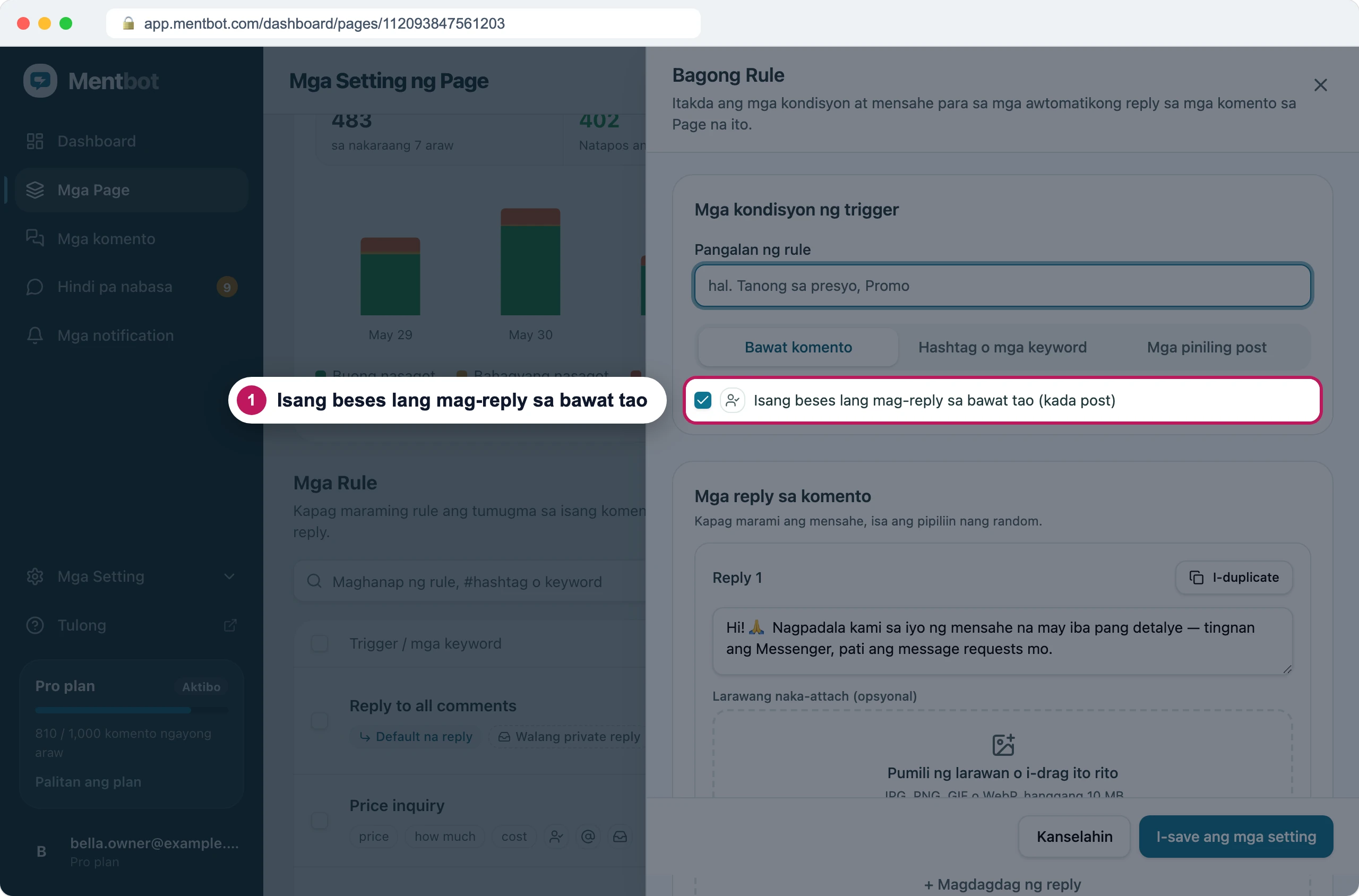This screenshot has width=1359, height=896.
Task: Click the Pangalan ng rule field
Action: click(1002, 286)
